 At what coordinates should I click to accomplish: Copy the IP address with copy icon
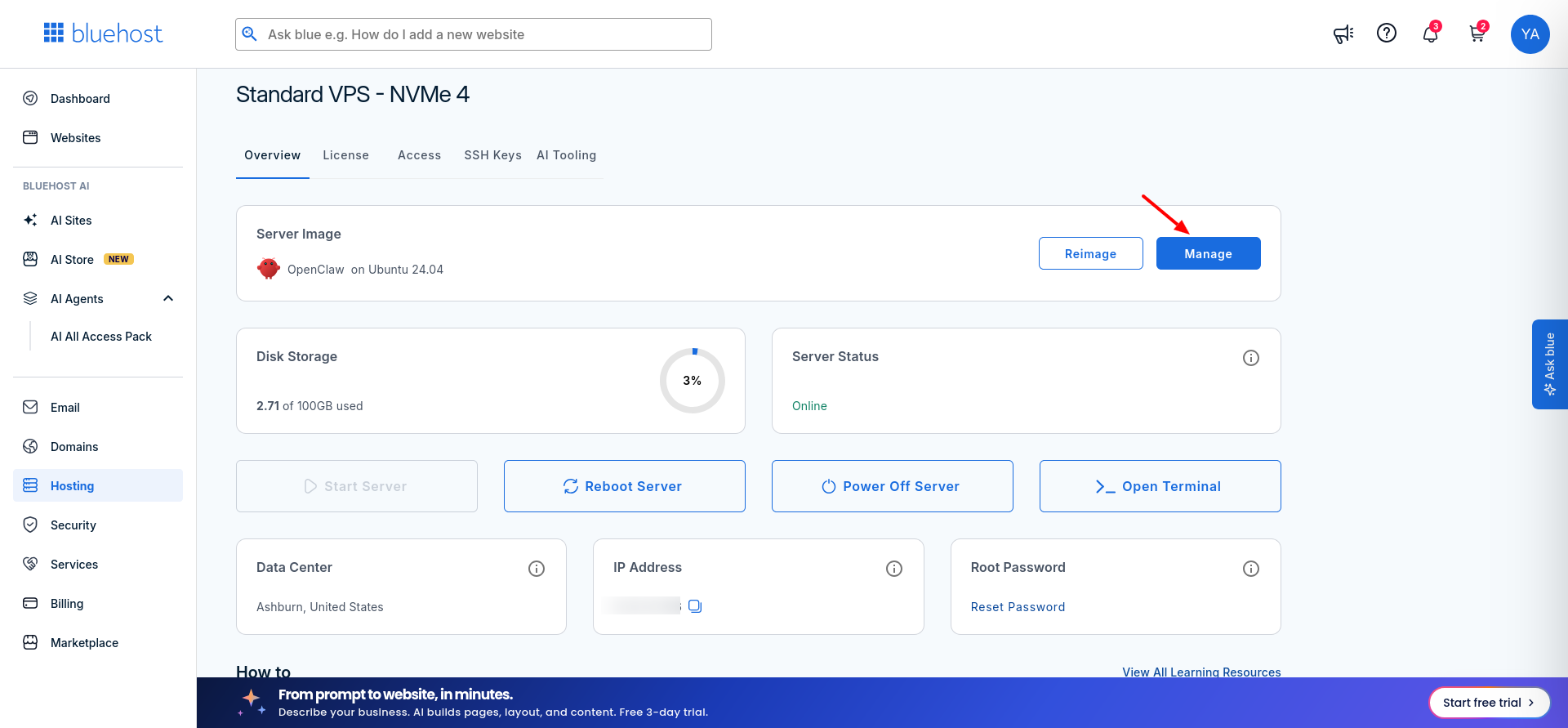click(x=695, y=606)
